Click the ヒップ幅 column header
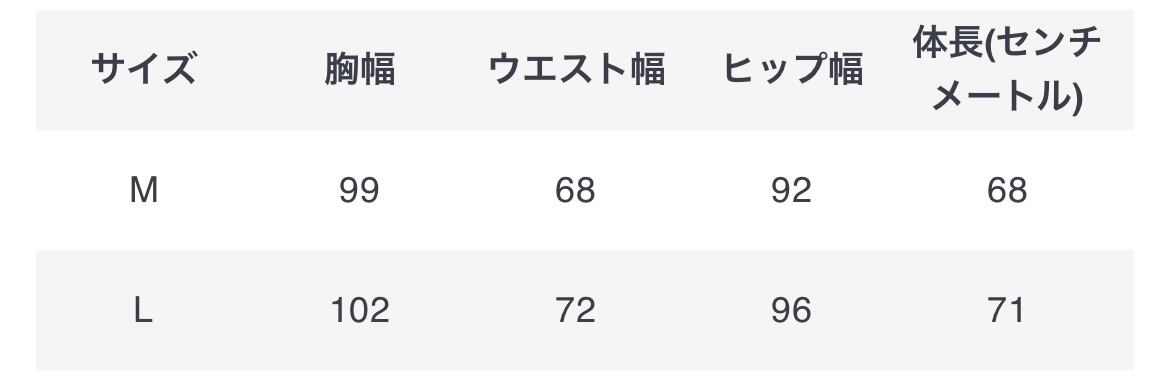Image resolution: width=1170 pixels, height=379 pixels. coord(792,69)
